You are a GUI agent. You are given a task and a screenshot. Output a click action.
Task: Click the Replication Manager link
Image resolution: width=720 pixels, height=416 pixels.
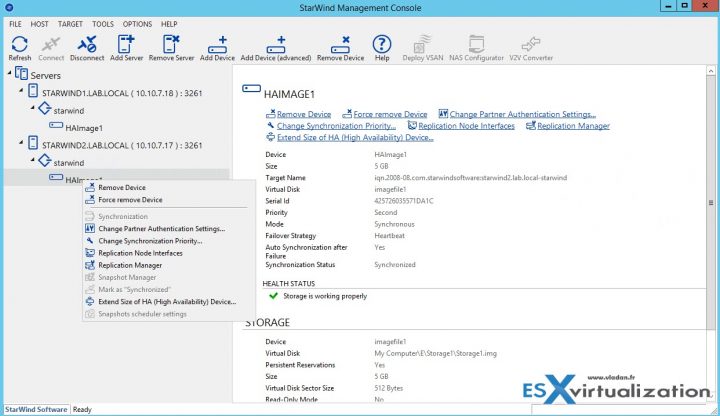click(573, 126)
